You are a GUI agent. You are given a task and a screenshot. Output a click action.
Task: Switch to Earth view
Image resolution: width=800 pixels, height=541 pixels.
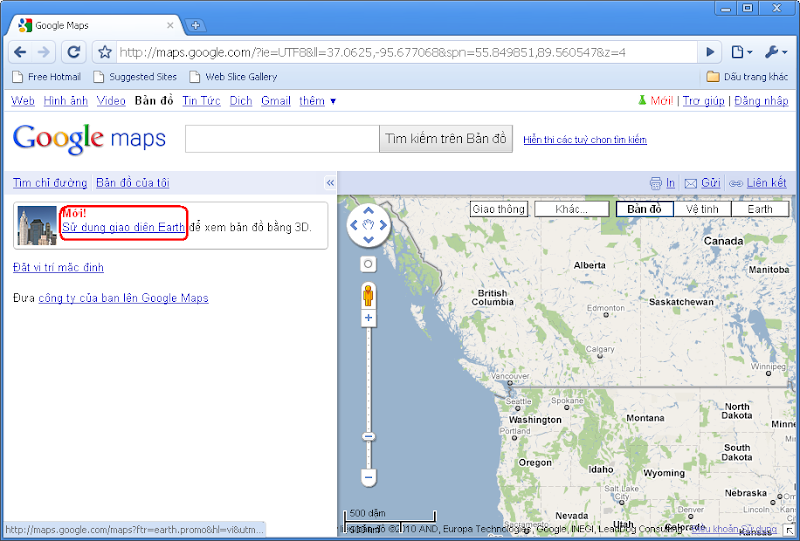click(x=760, y=209)
